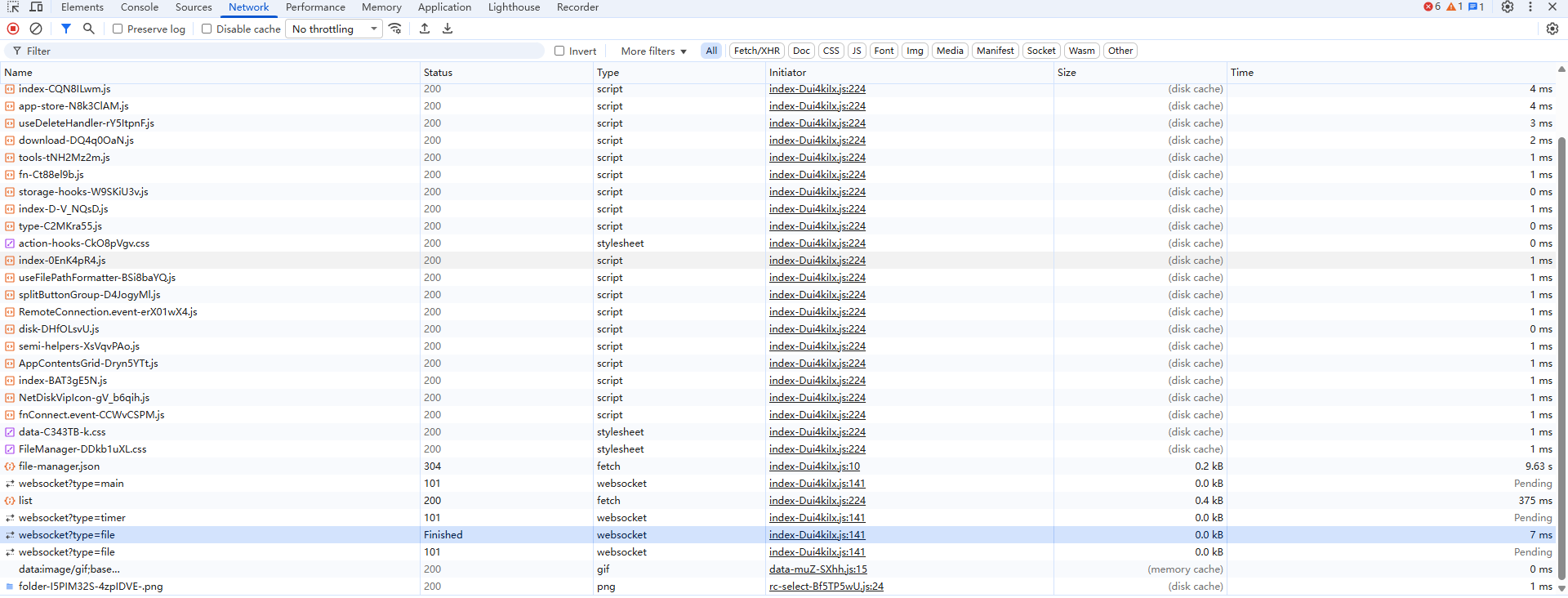Click stylesheet icon beside data-C343TB-k.css
This screenshot has height=598, width=1568.
click(10, 432)
